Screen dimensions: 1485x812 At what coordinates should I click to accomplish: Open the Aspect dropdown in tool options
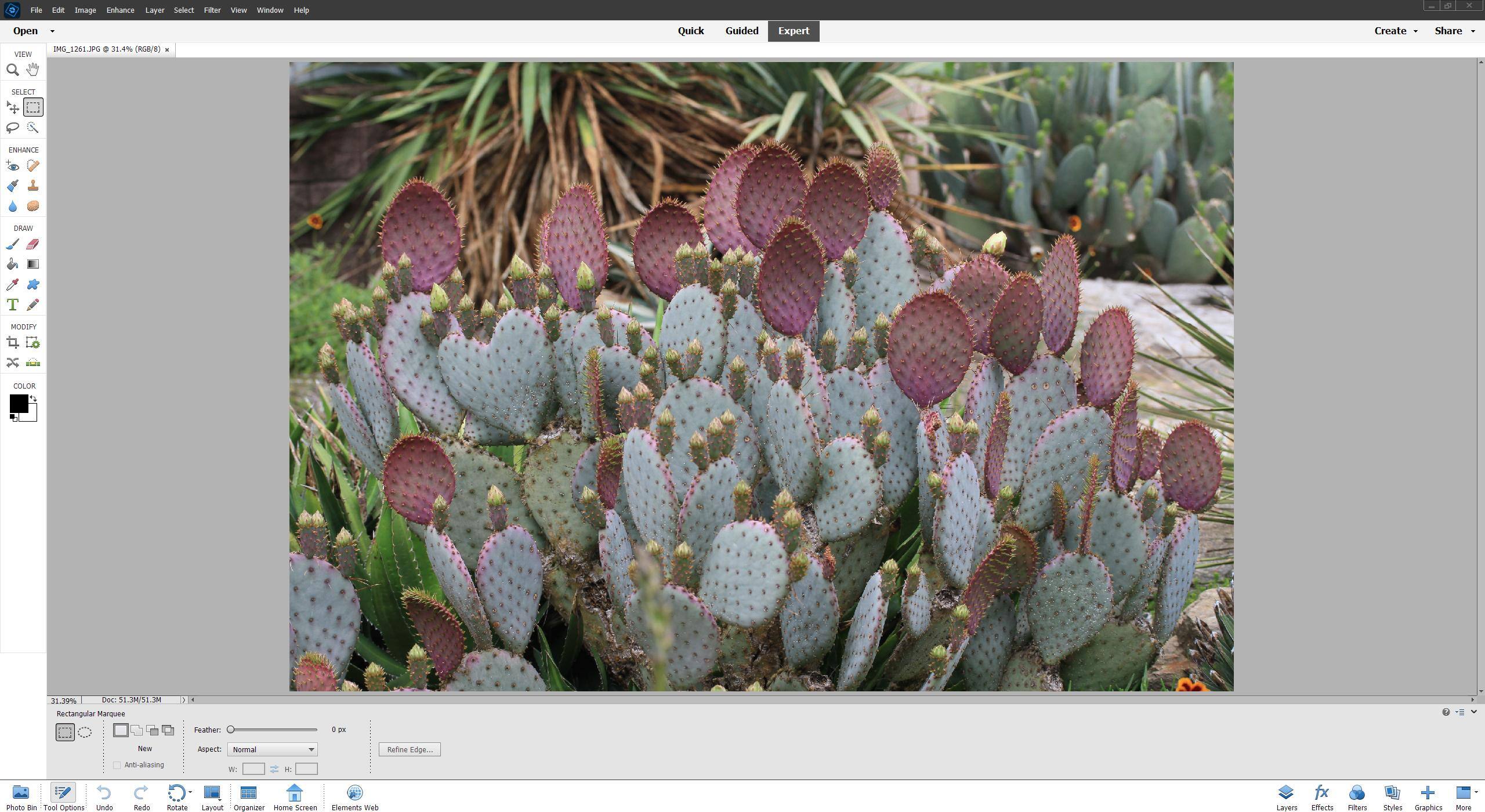click(271, 749)
